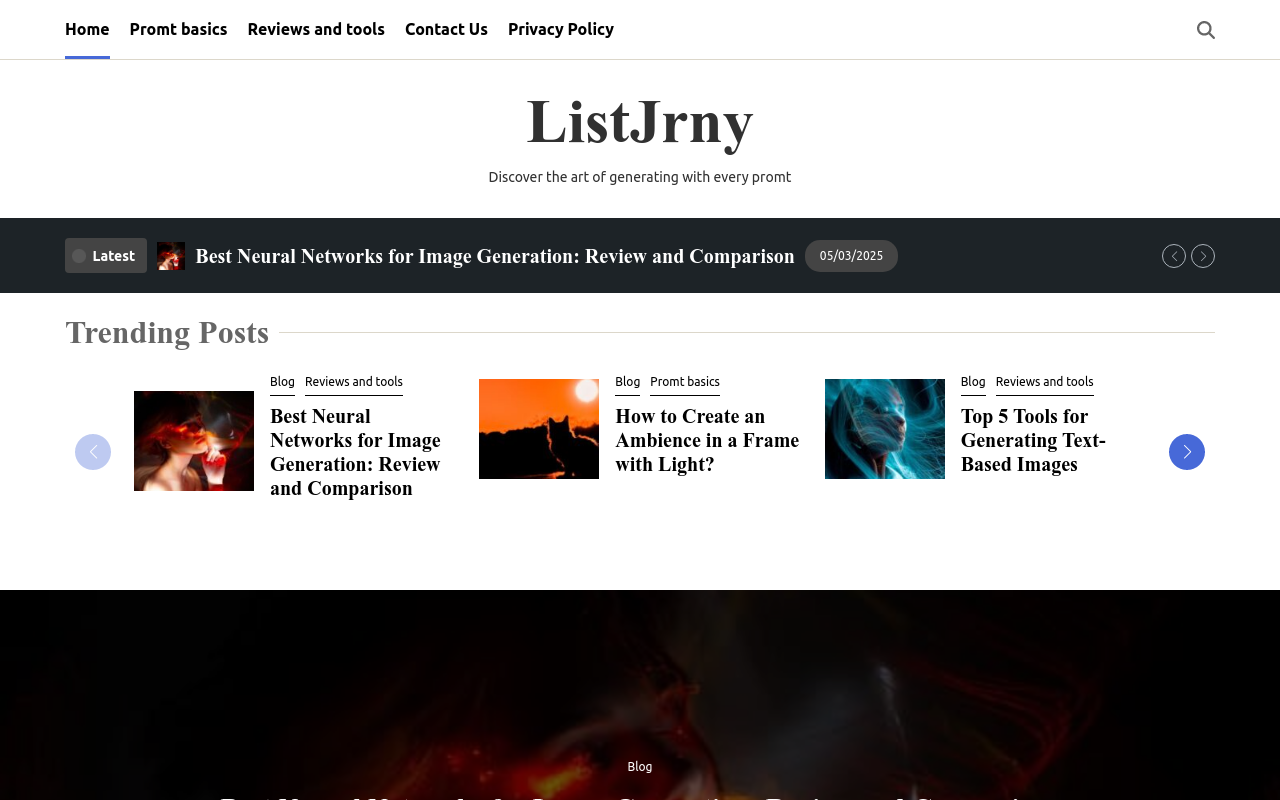This screenshot has height=800, width=1280.
Task: Open the Privacy Policy page
Action: click(x=561, y=29)
